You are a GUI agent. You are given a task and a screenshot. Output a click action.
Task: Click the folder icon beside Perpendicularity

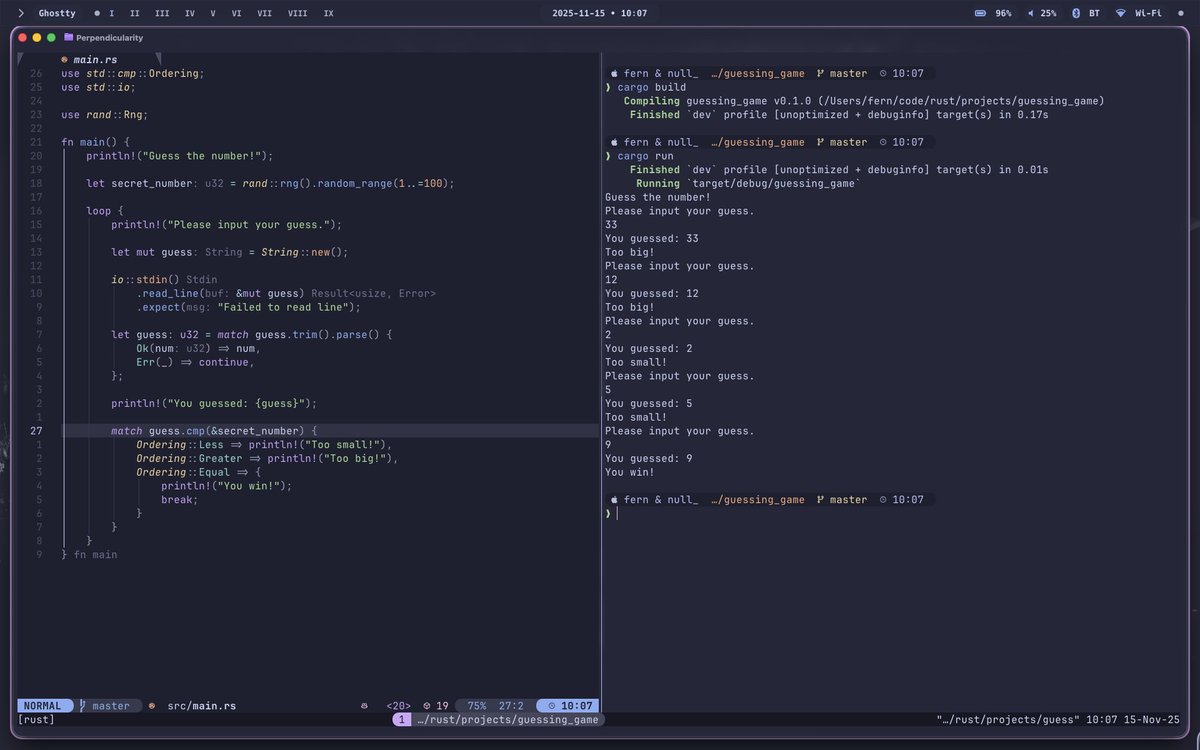(68, 37)
